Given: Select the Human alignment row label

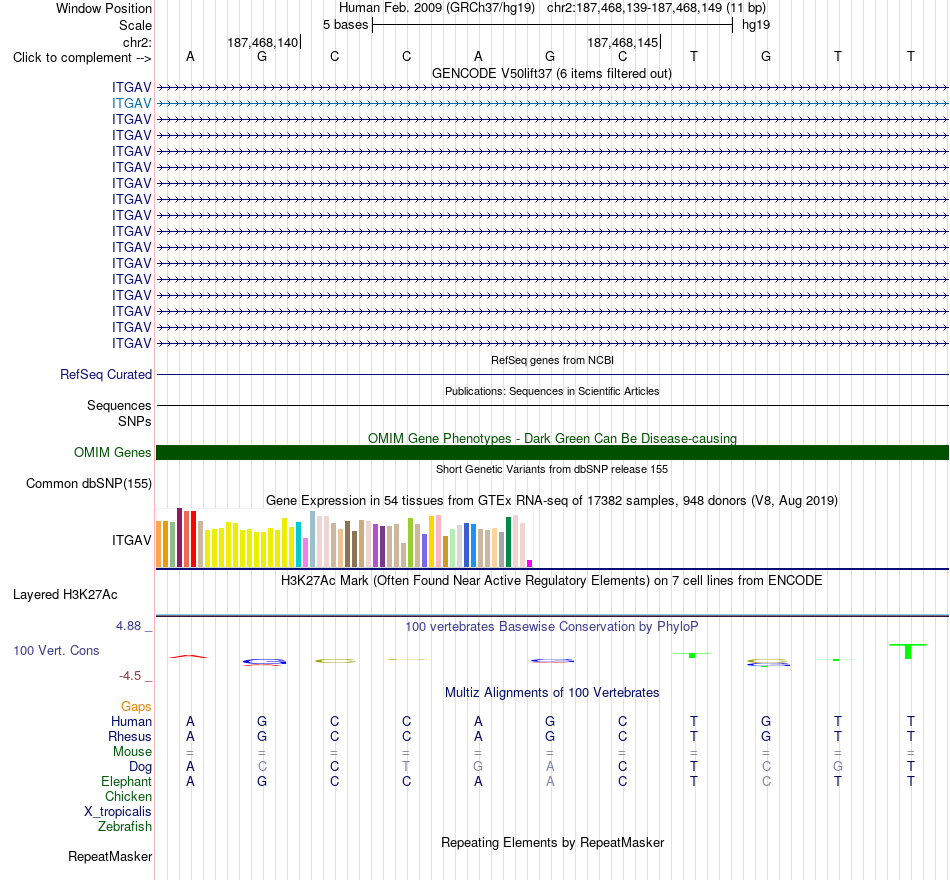Looking at the screenshot, I should pyautogui.click(x=131, y=721).
